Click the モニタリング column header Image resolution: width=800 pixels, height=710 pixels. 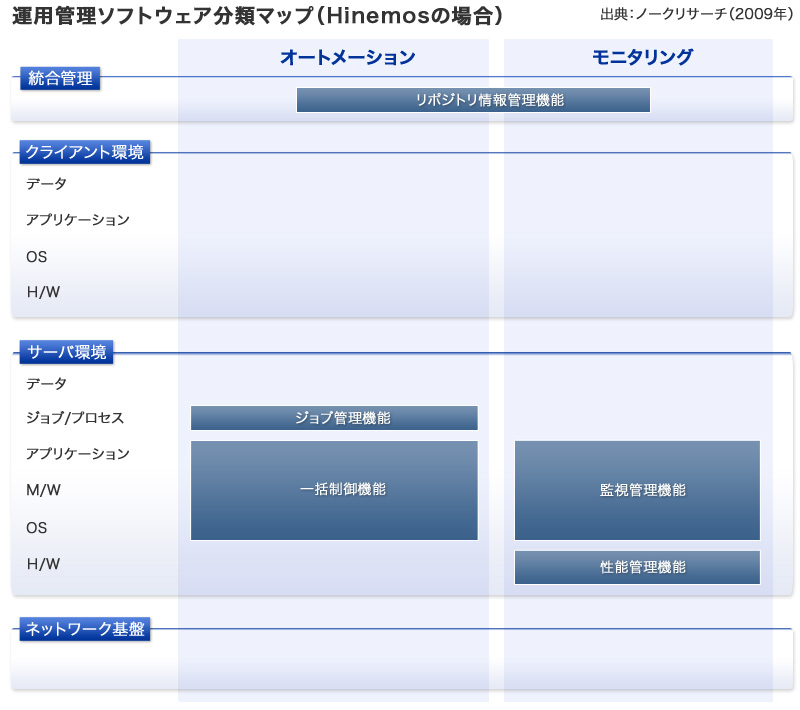(642, 57)
